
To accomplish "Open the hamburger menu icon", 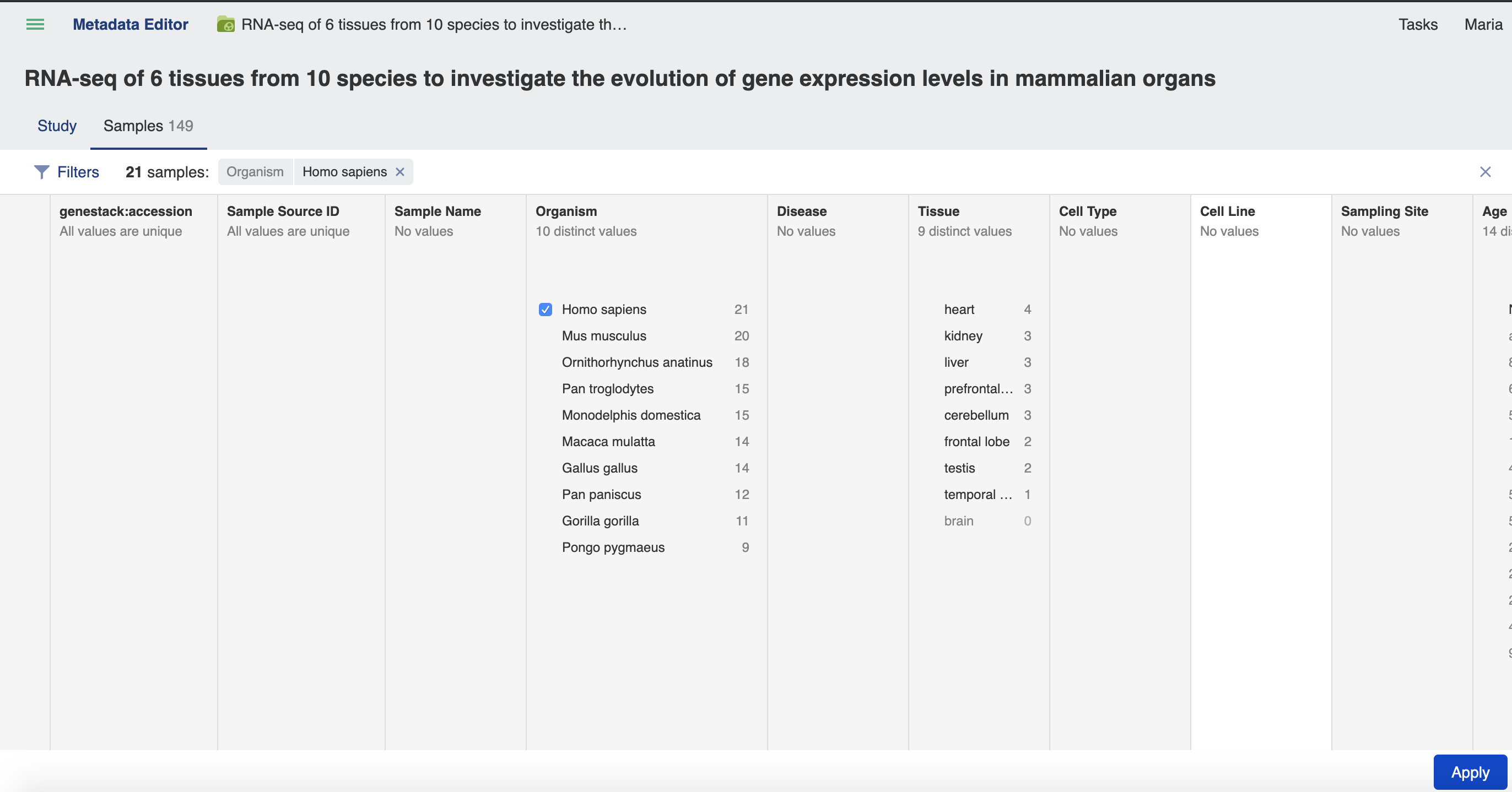I will coord(35,24).
